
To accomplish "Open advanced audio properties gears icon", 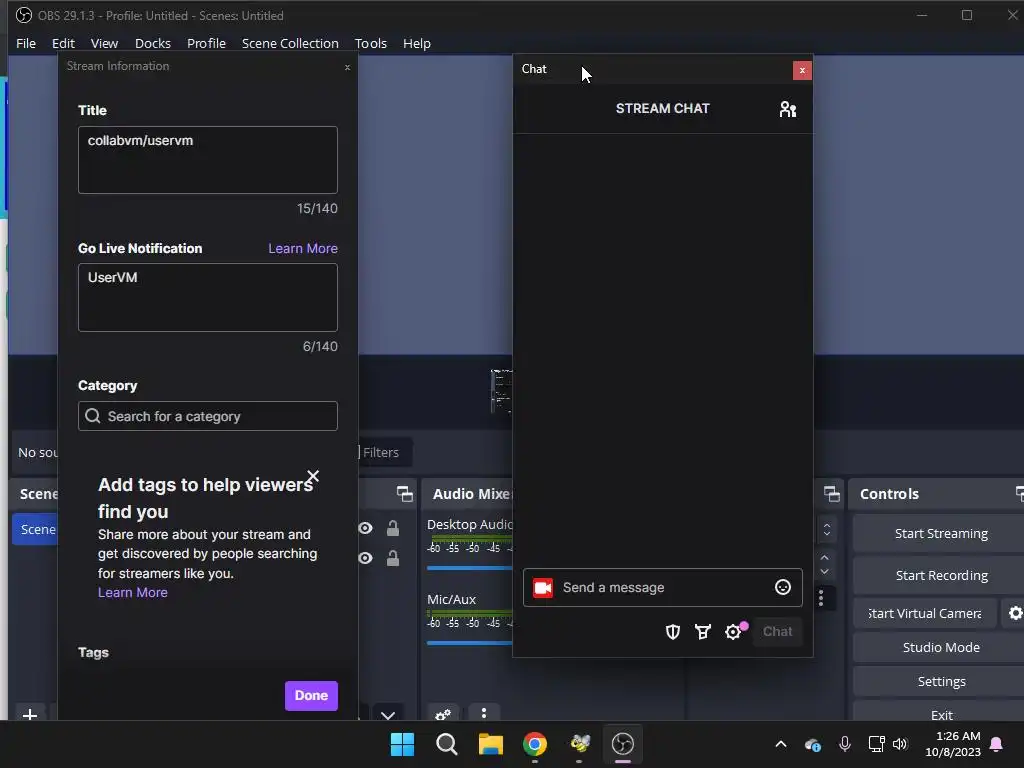I will click(x=443, y=714).
